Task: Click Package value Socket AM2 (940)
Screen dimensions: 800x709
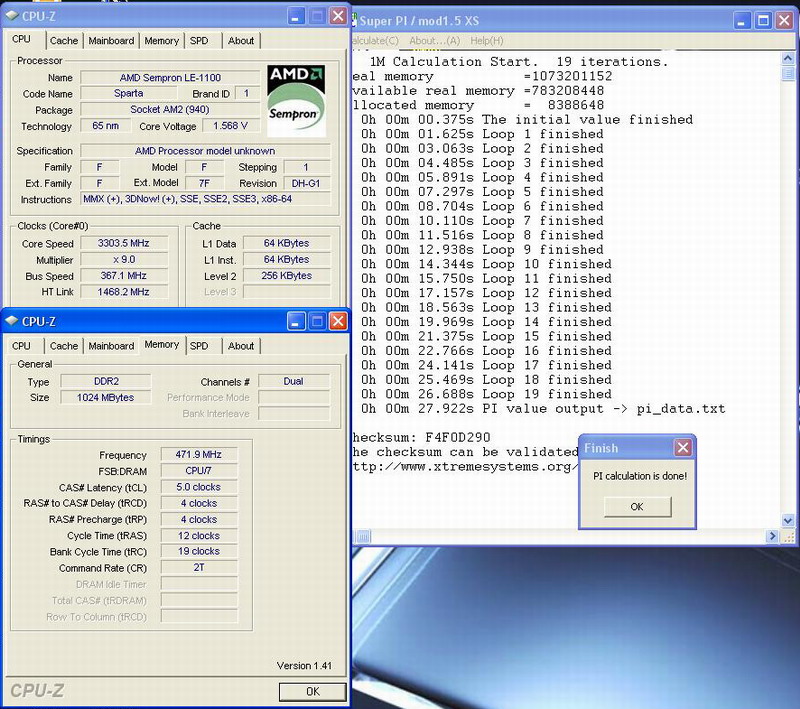Action: pos(170,110)
